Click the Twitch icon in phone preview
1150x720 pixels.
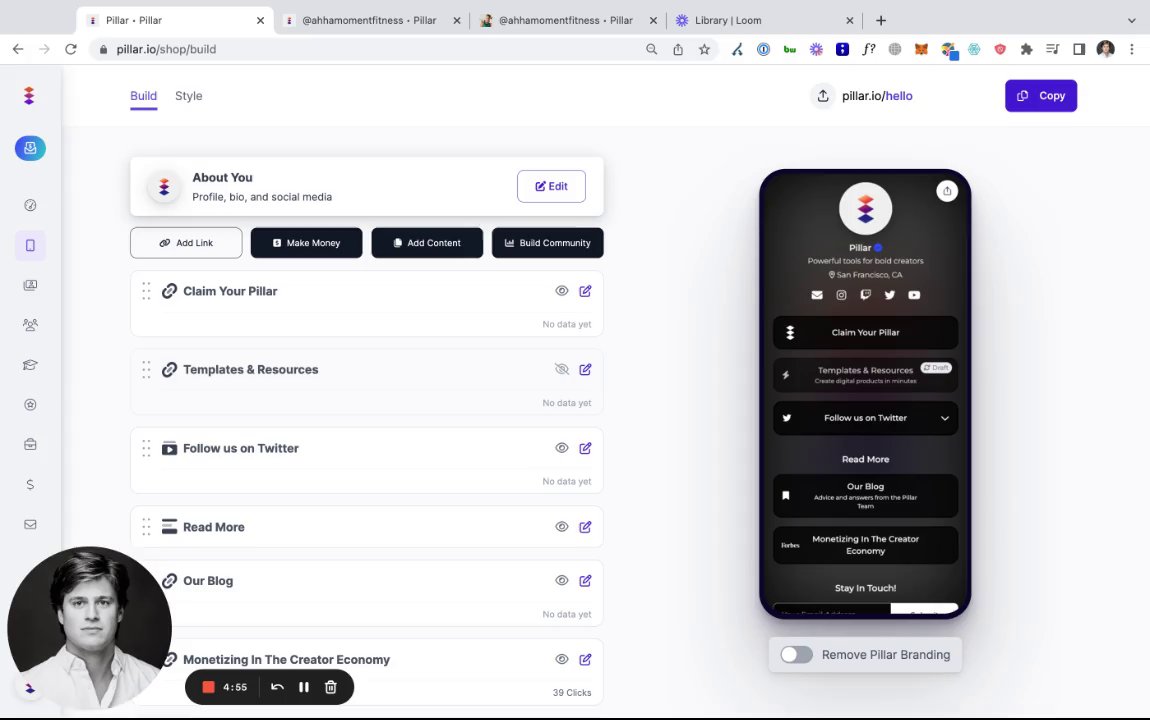pos(865,295)
